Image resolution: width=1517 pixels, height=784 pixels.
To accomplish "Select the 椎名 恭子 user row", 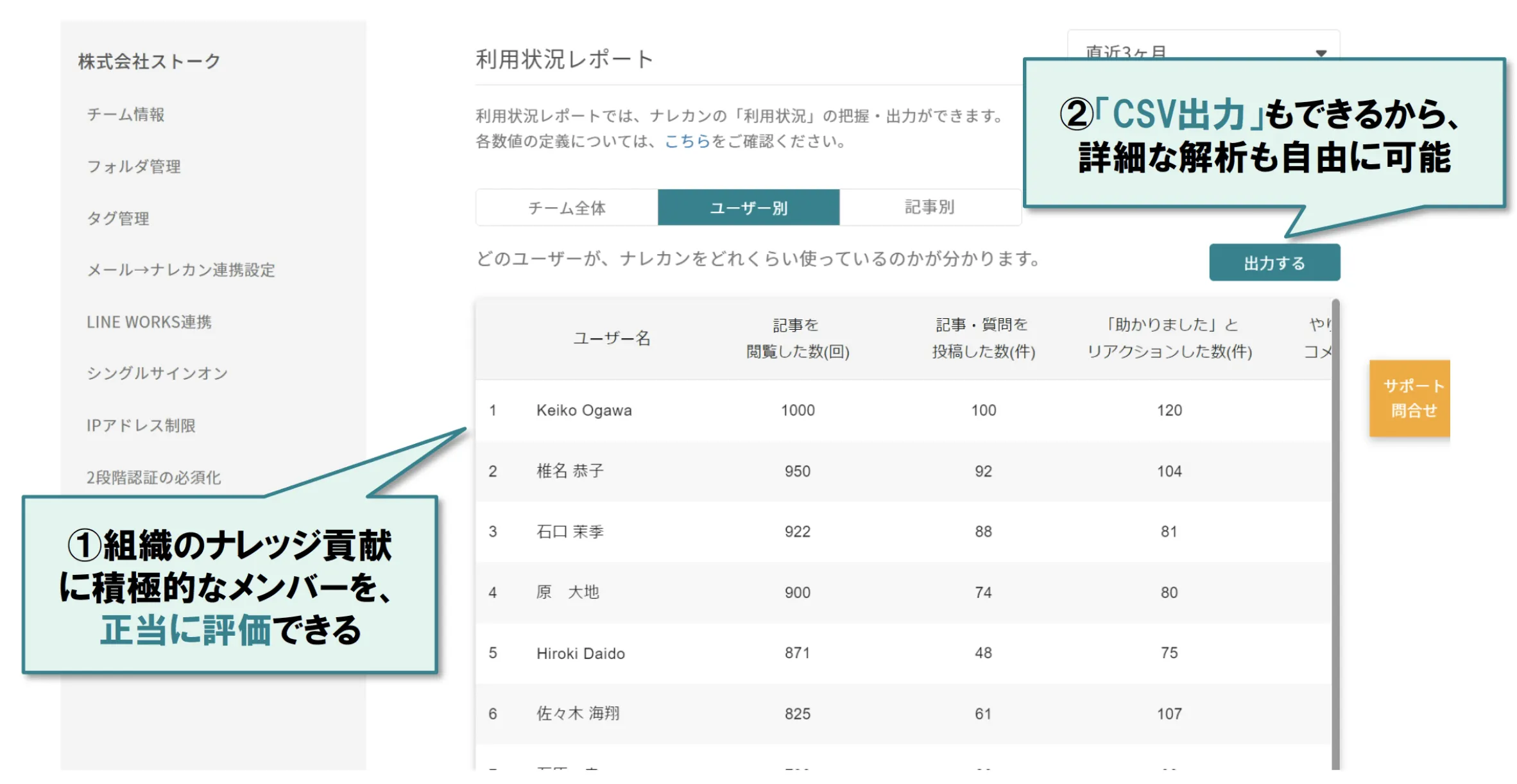I will (x=569, y=470).
